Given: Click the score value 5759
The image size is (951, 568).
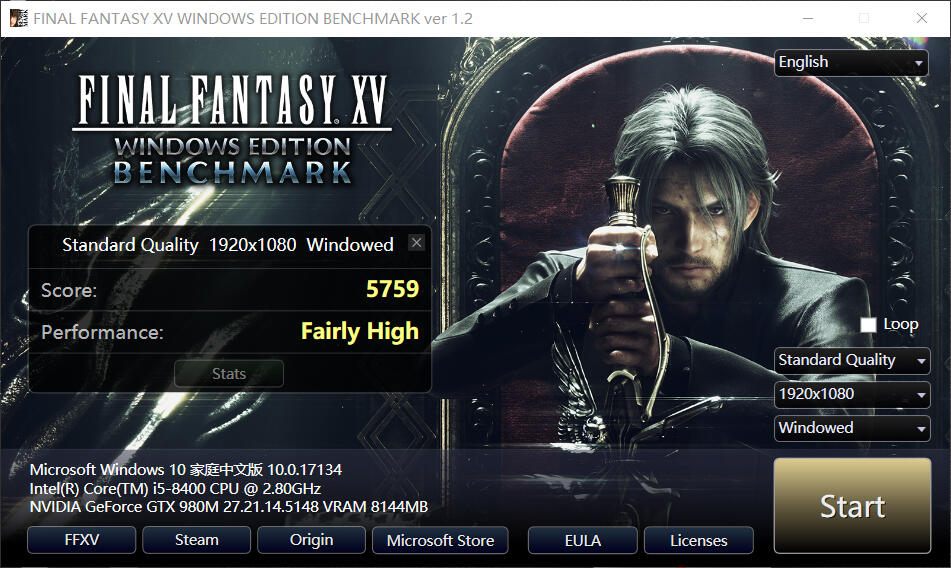Looking at the screenshot, I should click(392, 289).
